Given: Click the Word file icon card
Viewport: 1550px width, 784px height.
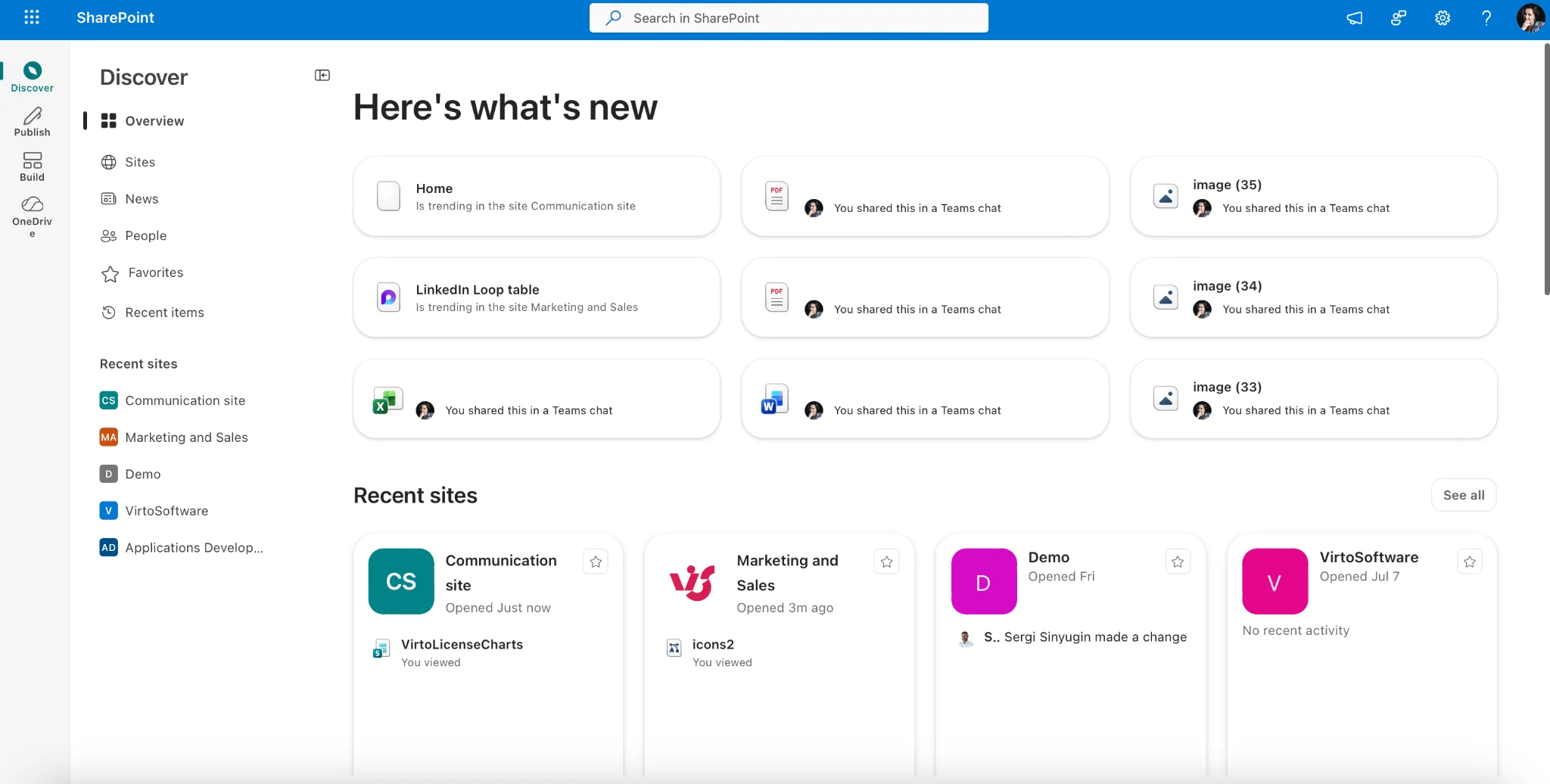Looking at the screenshot, I should [776, 400].
